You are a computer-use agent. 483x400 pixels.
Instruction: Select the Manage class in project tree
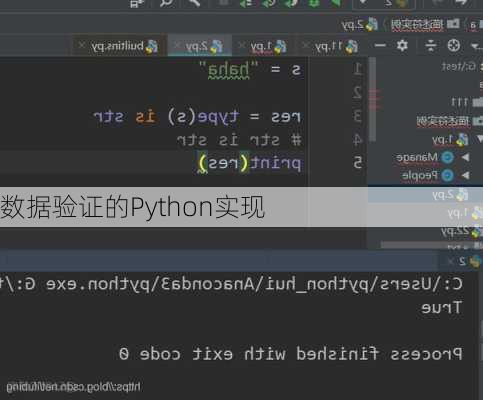(425, 157)
